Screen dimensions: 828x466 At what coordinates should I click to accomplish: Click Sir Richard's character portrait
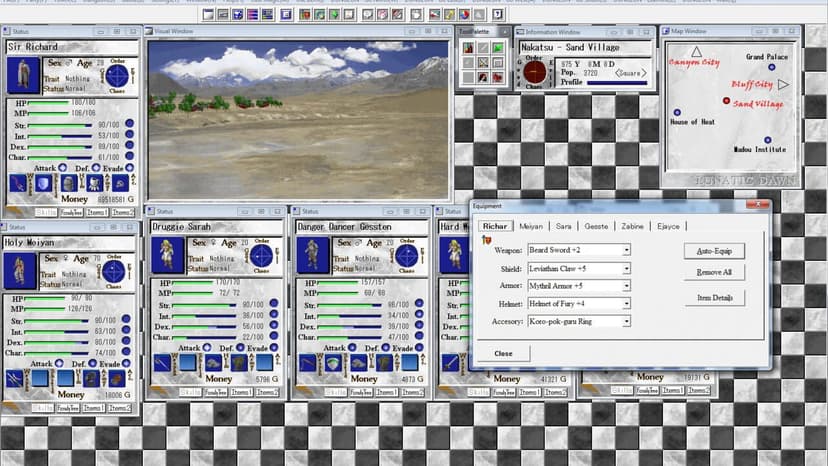[x=23, y=76]
